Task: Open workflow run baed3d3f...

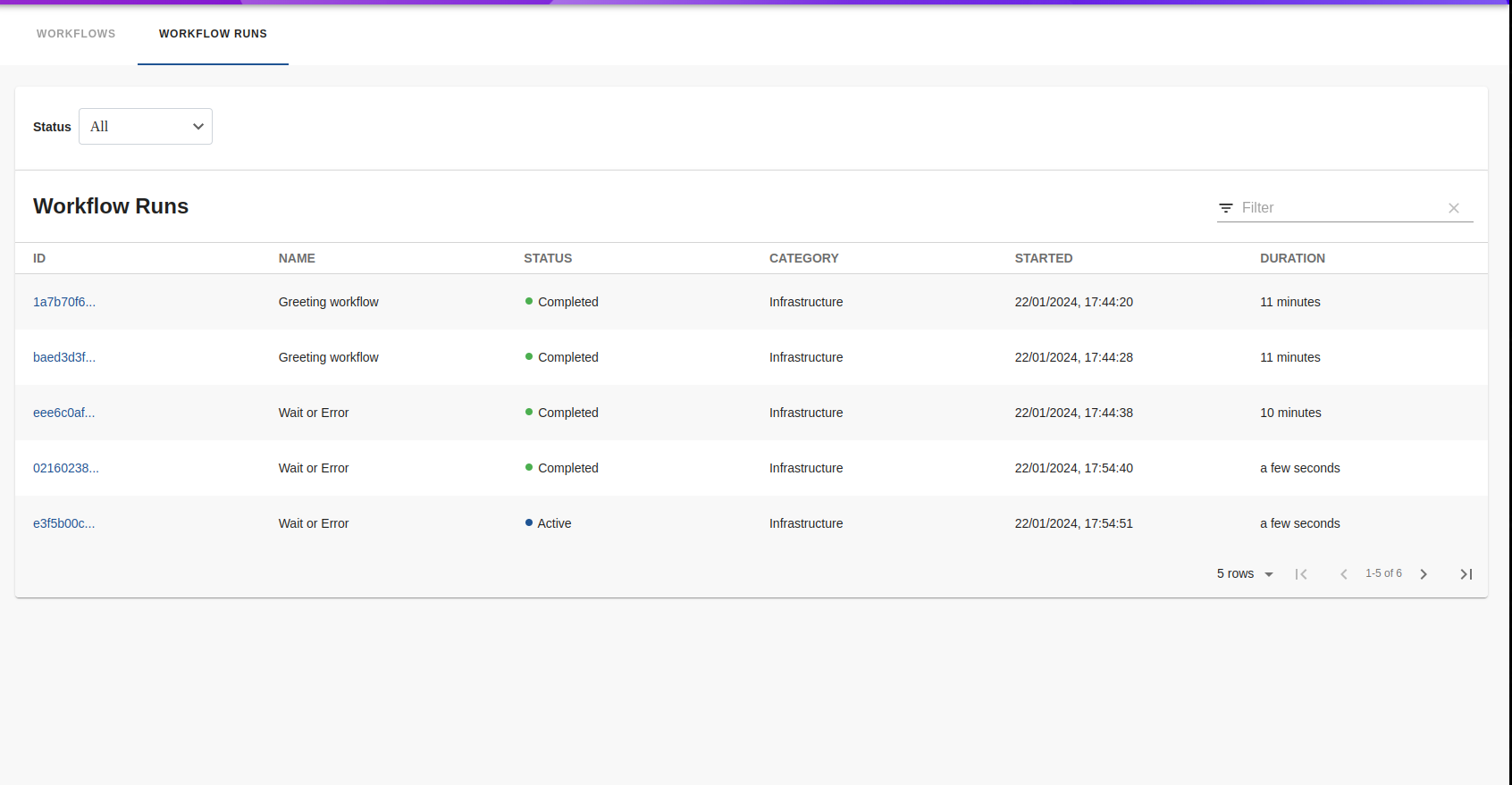Action: coord(64,357)
